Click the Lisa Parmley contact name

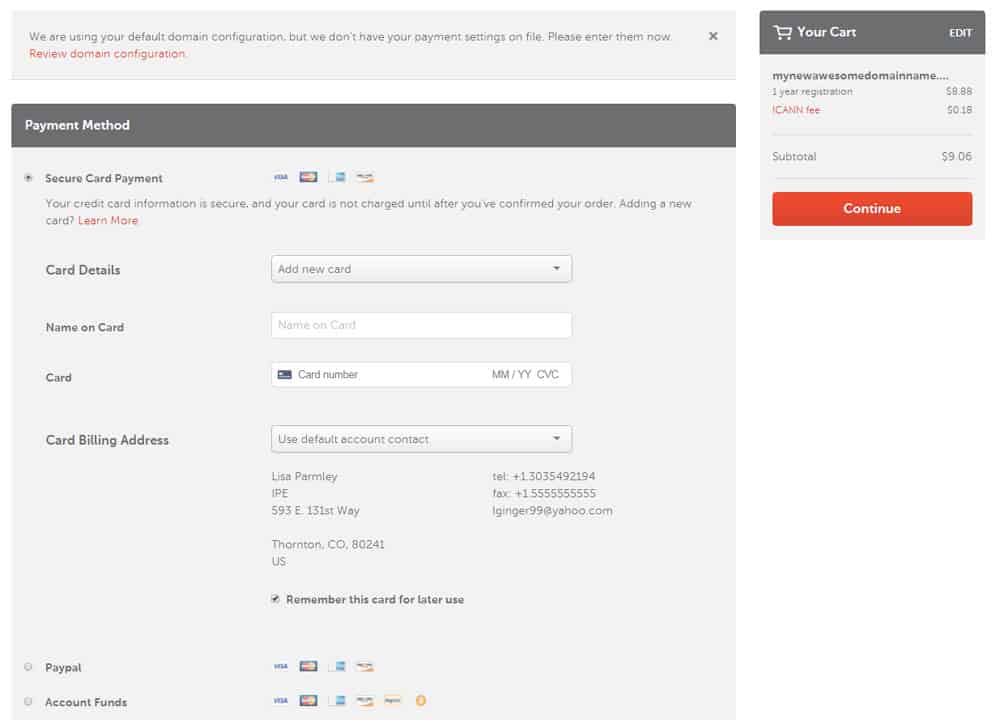(304, 476)
